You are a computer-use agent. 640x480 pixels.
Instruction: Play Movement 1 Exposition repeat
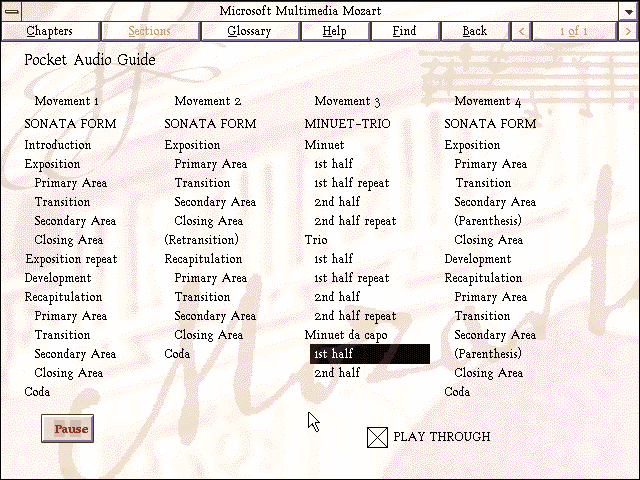coord(71,259)
